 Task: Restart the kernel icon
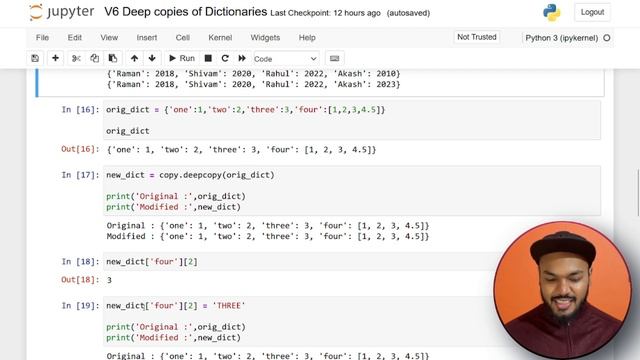225,58
